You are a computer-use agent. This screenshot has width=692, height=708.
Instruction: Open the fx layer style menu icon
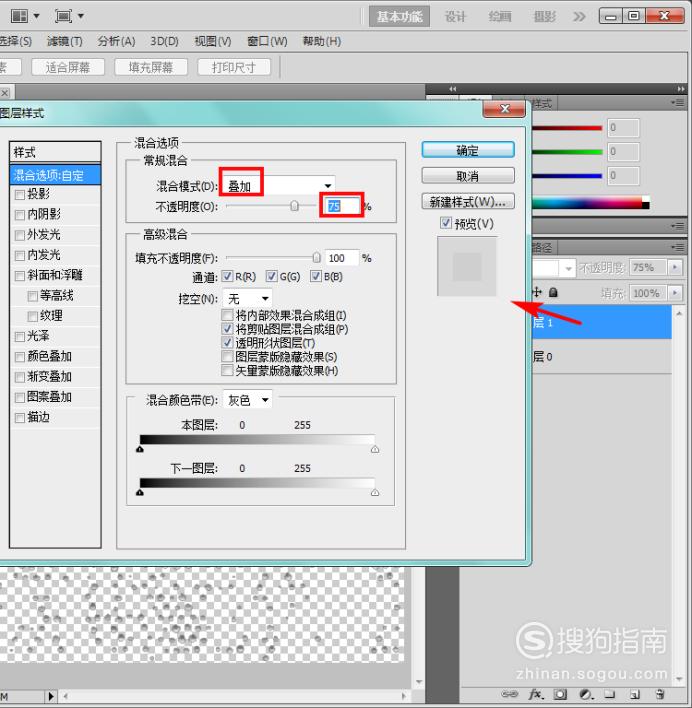tap(535, 694)
